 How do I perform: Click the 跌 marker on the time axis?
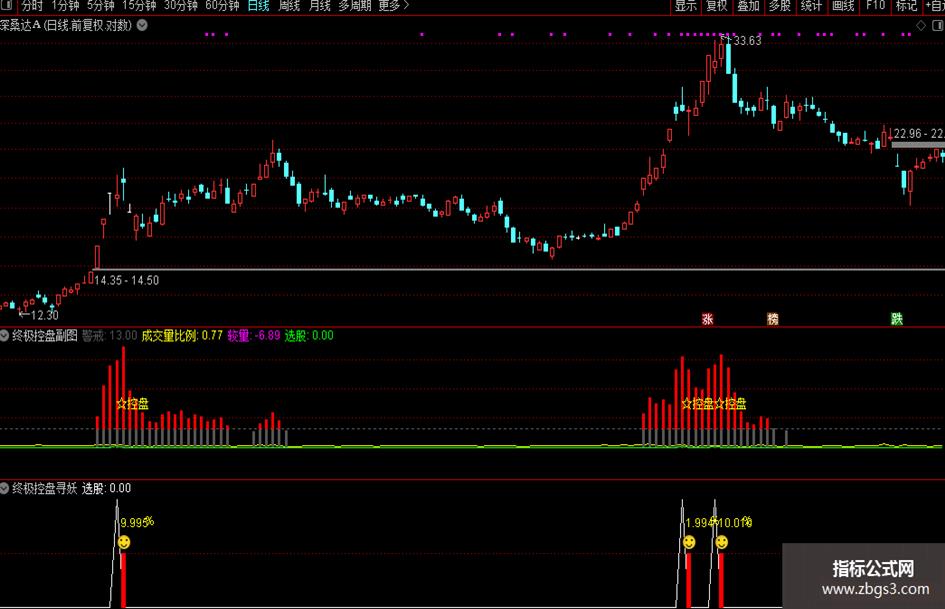(x=897, y=319)
